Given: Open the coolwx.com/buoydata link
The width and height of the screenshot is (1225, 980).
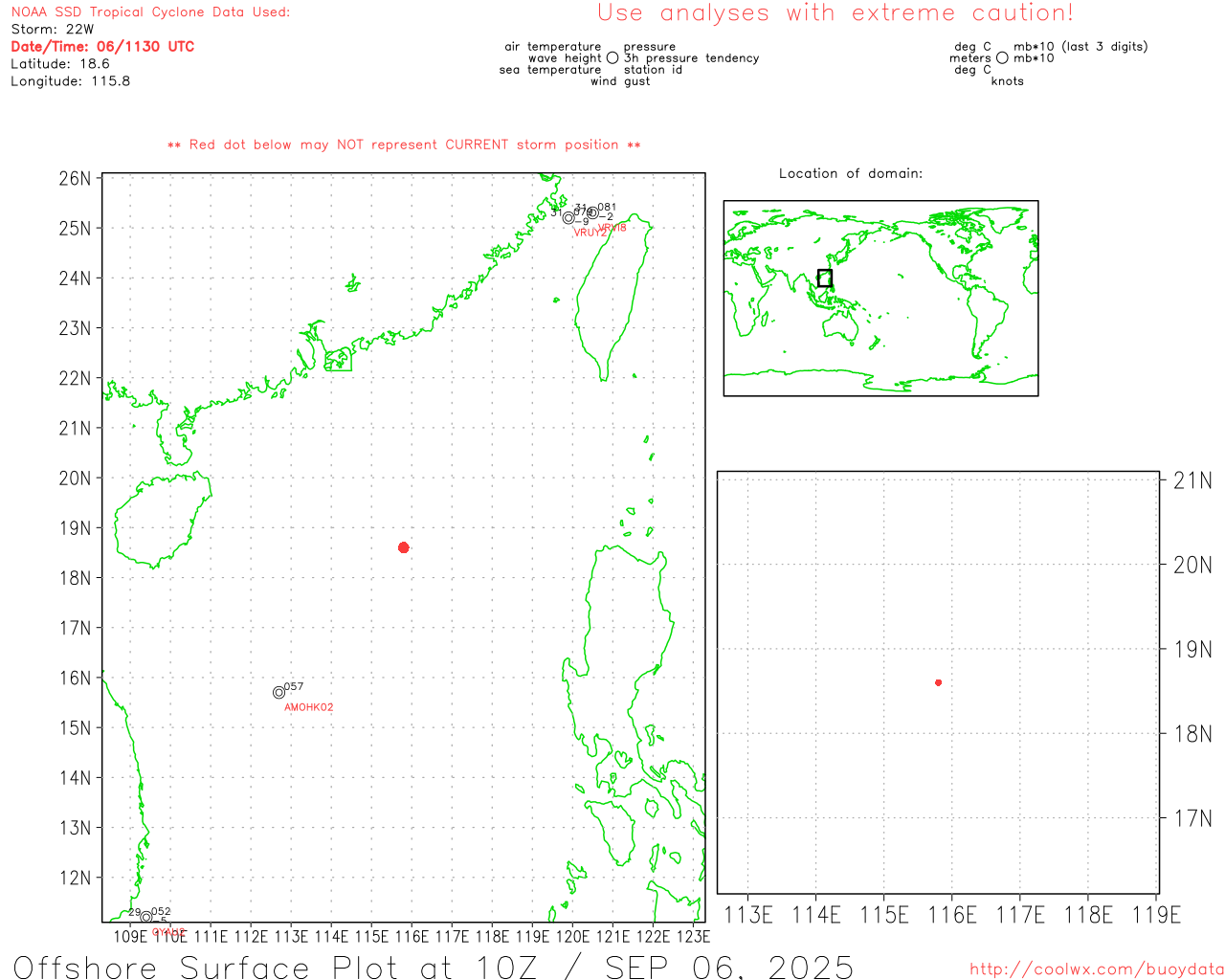Looking at the screenshot, I should pos(1097,969).
